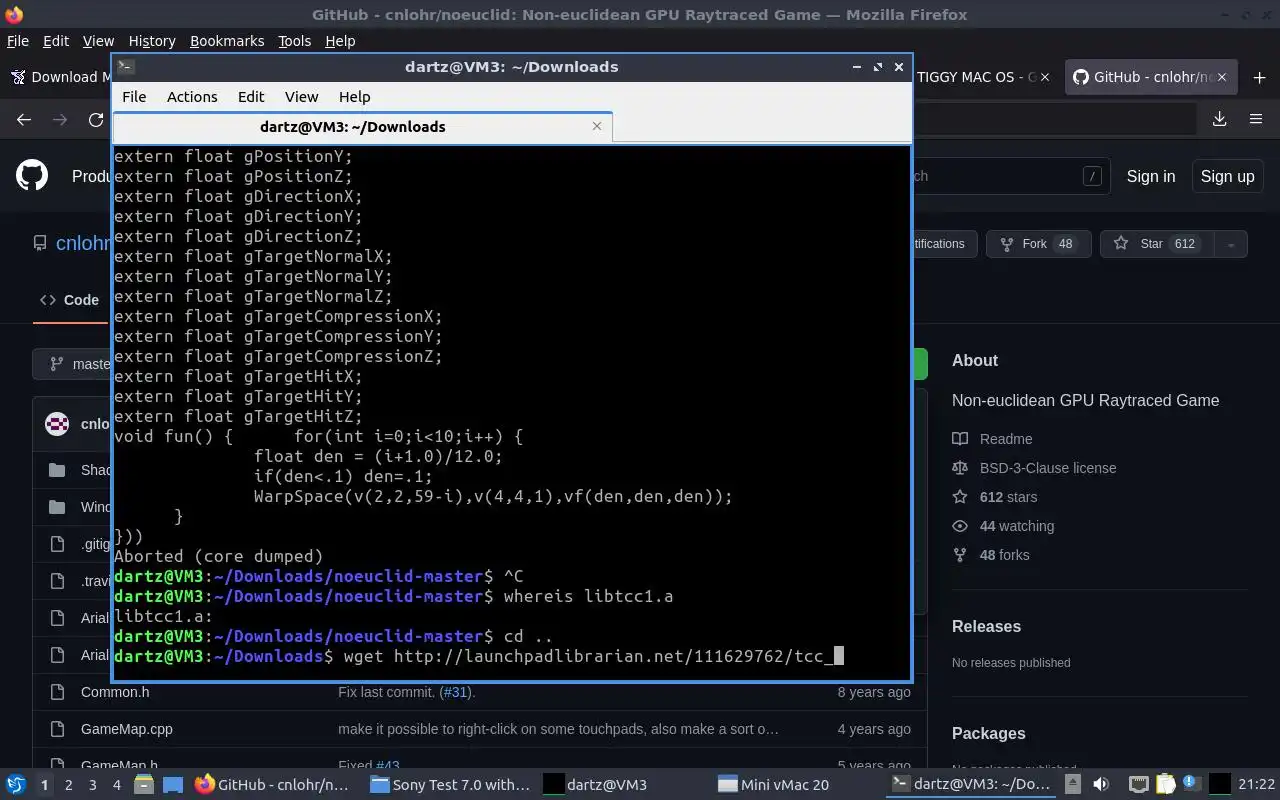1280x800 pixels.
Task: Close the dartz@VM3 terminal tab
Action: pyautogui.click(x=597, y=126)
